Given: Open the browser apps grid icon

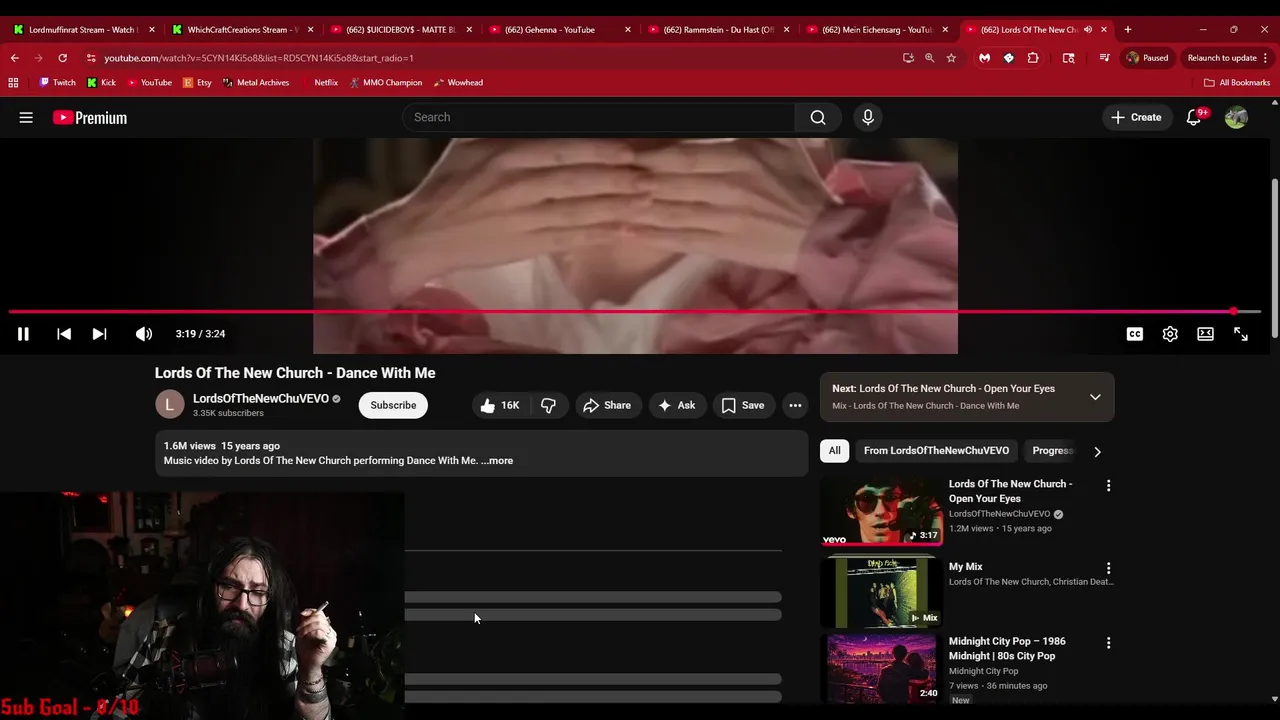Looking at the screenshot, I should click(13, 83).
